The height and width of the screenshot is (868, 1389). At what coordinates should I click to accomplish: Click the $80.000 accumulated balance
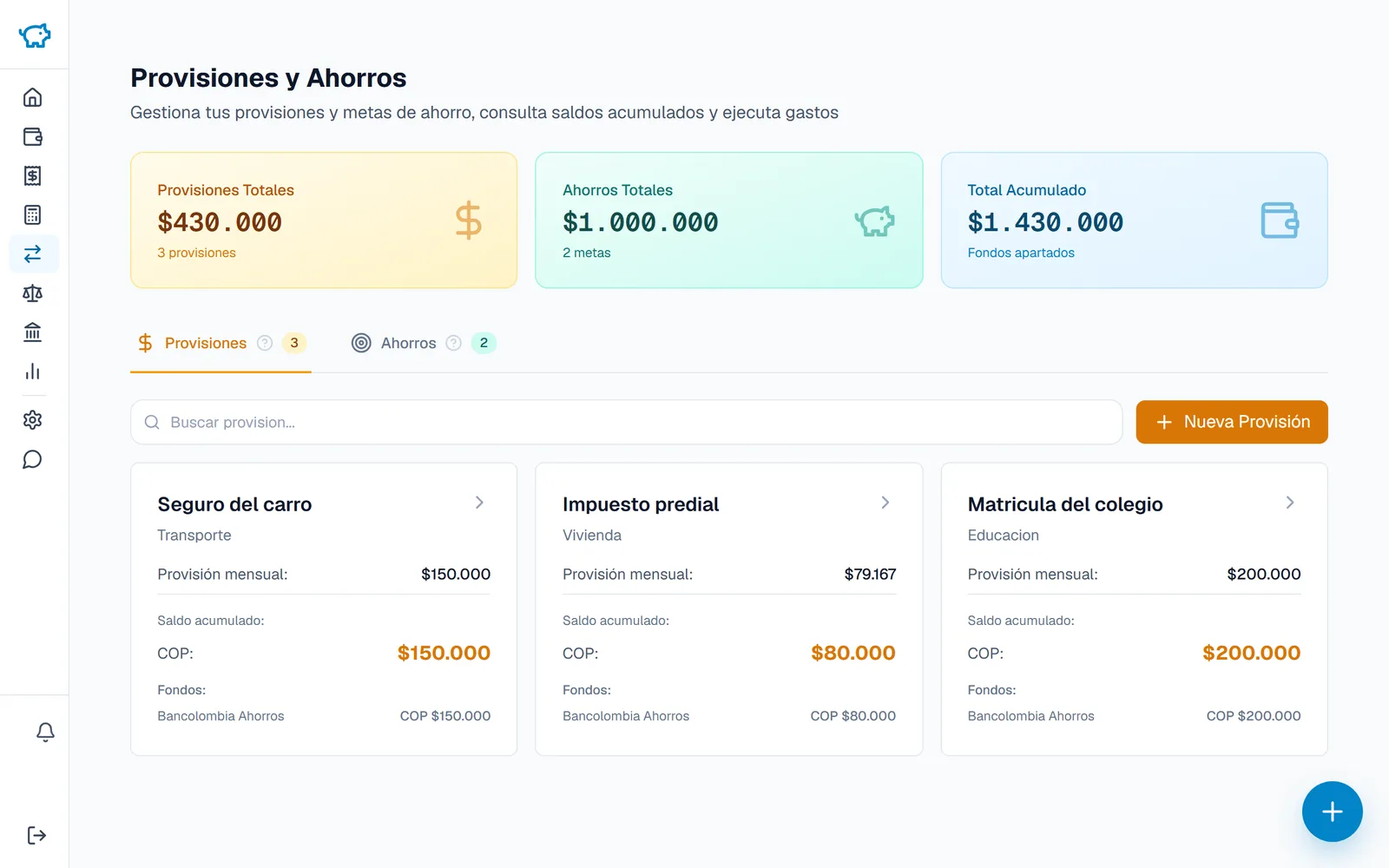click(852, 653)
